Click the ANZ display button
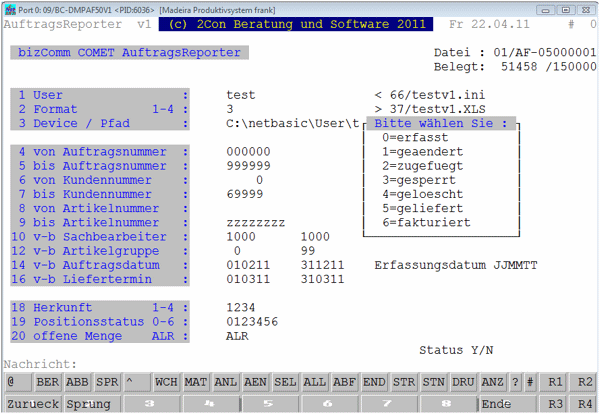Image resolution: width=600 pixels, height=414 pixels. coord(492,382)
